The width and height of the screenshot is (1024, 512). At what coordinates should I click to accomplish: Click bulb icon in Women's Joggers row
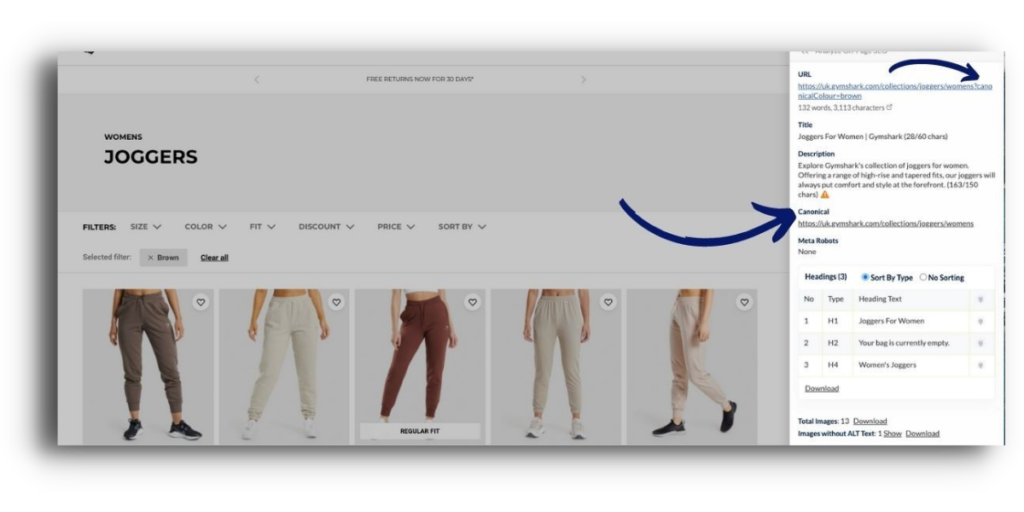980,366
